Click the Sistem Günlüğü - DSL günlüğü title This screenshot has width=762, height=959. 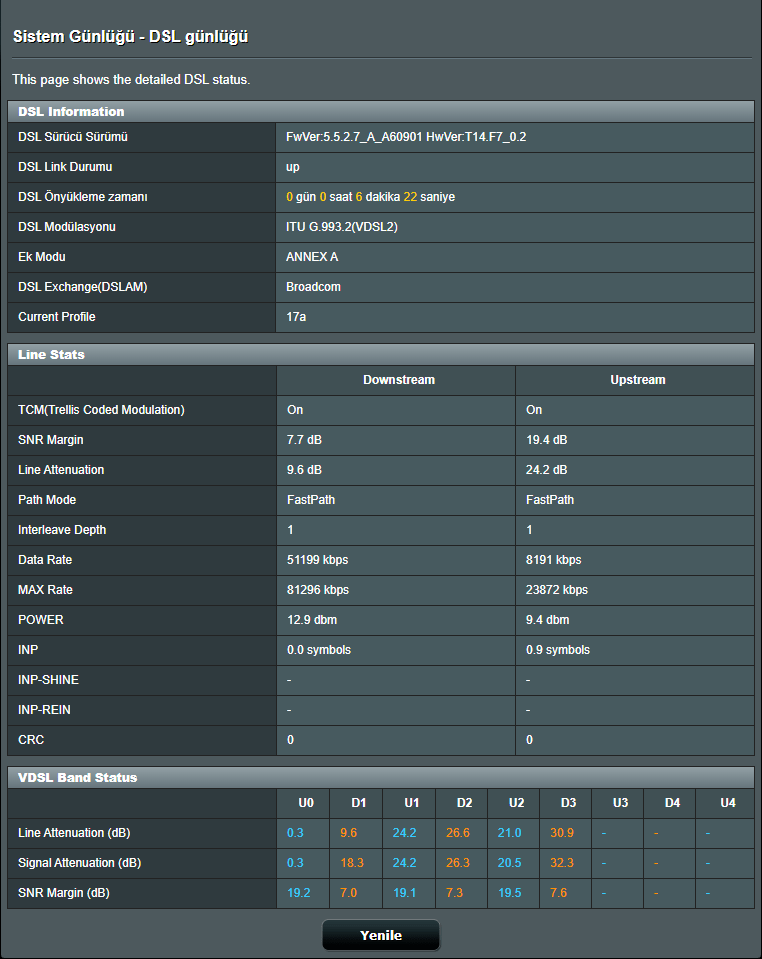coord(130,37)
